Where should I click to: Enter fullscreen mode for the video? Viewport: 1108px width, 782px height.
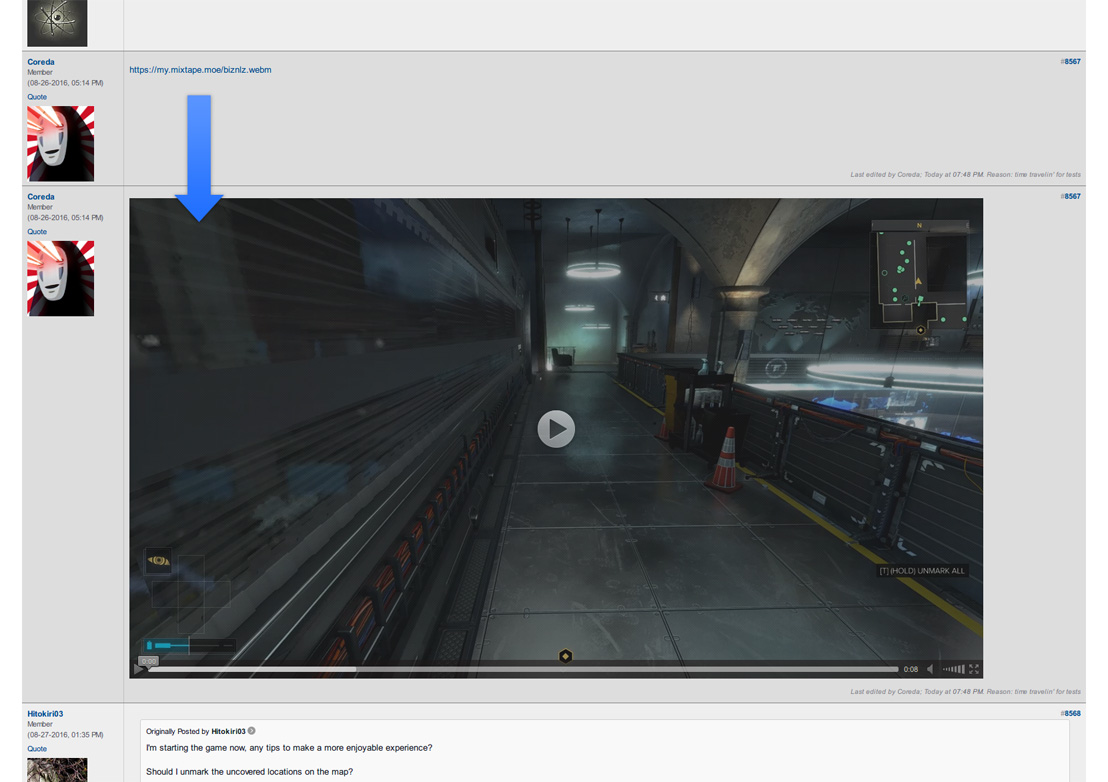click(974, 669)
